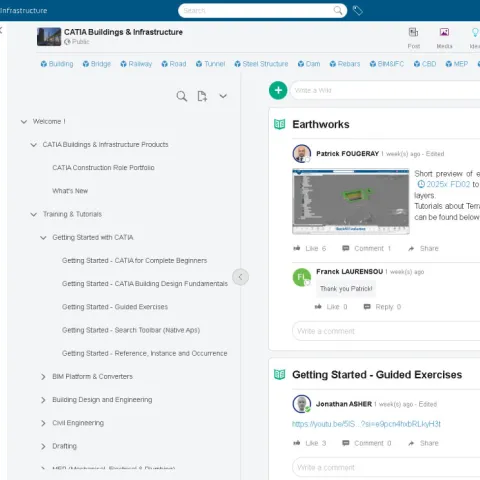Filter by the Bridge tag
Image resolution: width=480 pixels, height=480 pixels.
click(97, 64)
